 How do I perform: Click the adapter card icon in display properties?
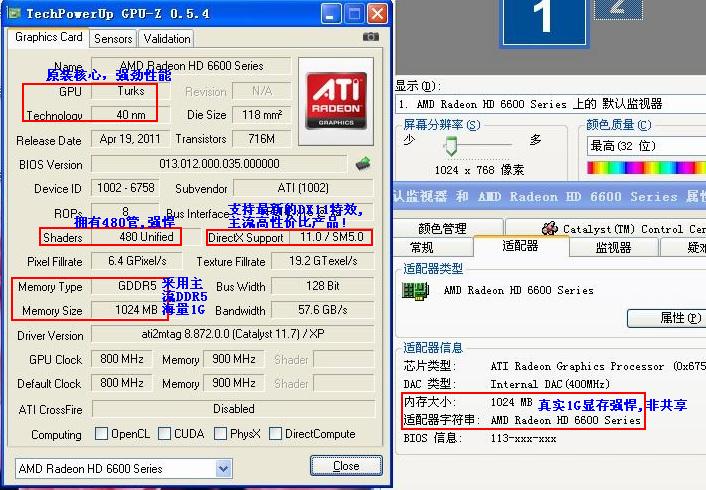pyautogui.click(x=415, y=291)
